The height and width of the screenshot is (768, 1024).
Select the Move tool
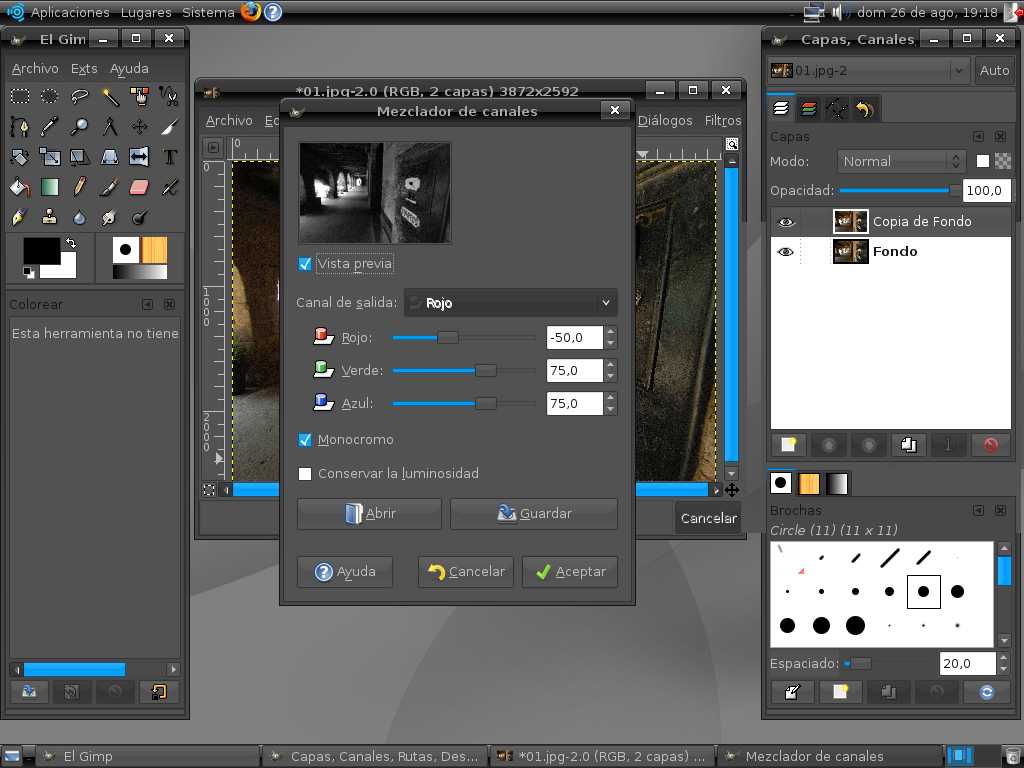click(140, 127)
